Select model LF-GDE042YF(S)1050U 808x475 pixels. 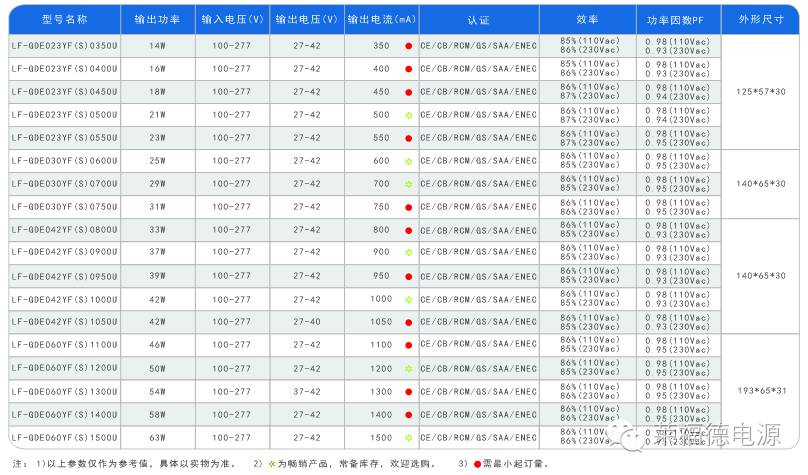tap(64, 322)
